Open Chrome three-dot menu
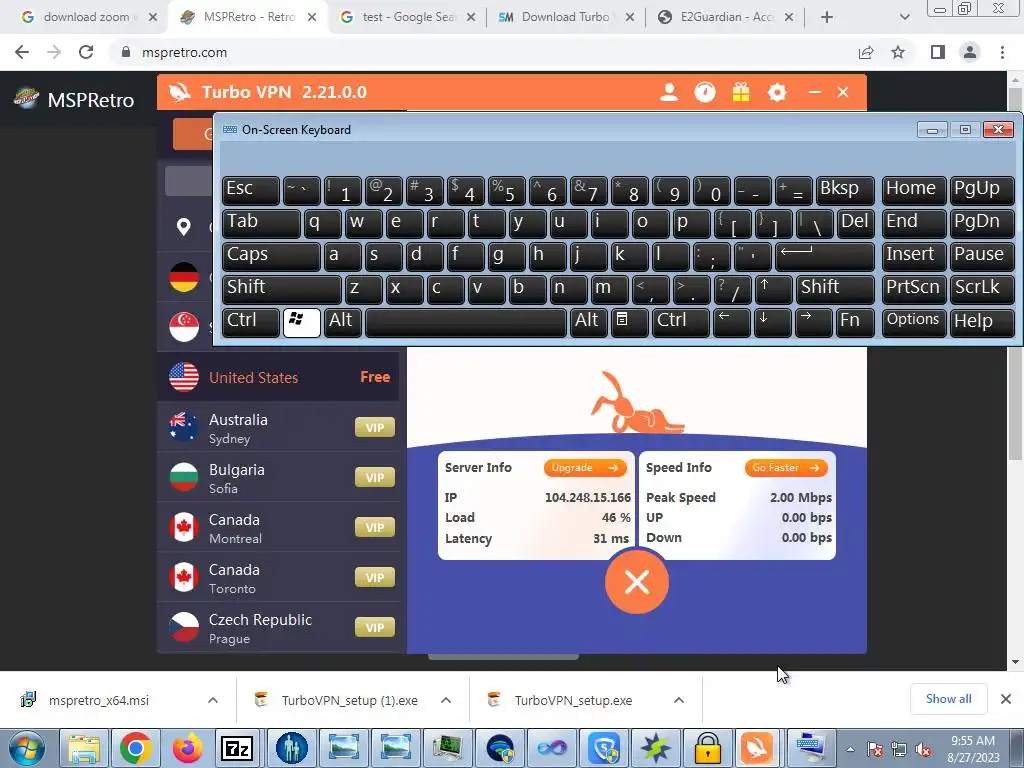Screen dimensions: 1024x768 pyautogui.click(x=1002, y=52)
